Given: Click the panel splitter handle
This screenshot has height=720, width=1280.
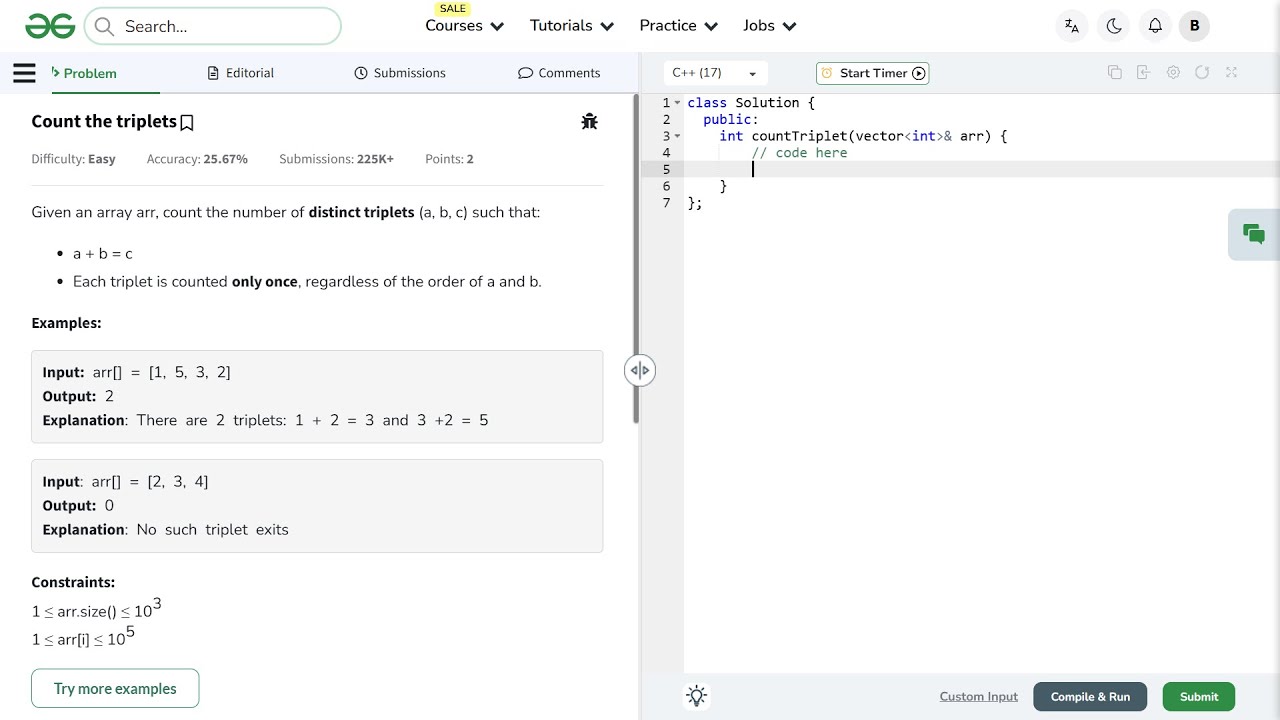Looking at the screenshot, I should tap(640, 370).
